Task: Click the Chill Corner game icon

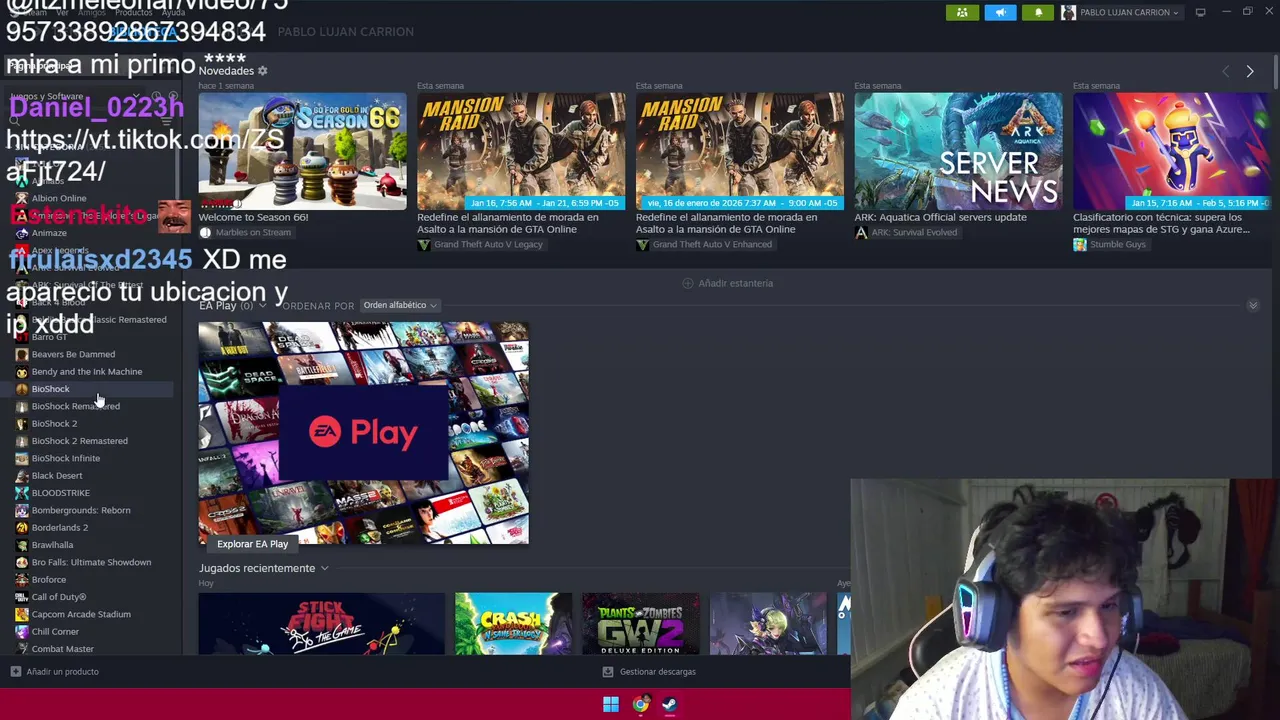Action: coord(22,632)
